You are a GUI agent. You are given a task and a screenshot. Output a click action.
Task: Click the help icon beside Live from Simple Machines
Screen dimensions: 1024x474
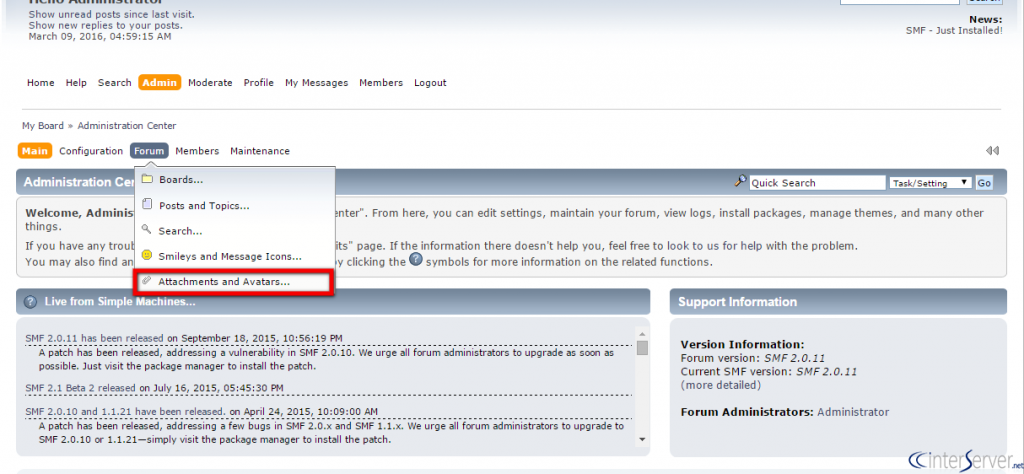[30, 302]
